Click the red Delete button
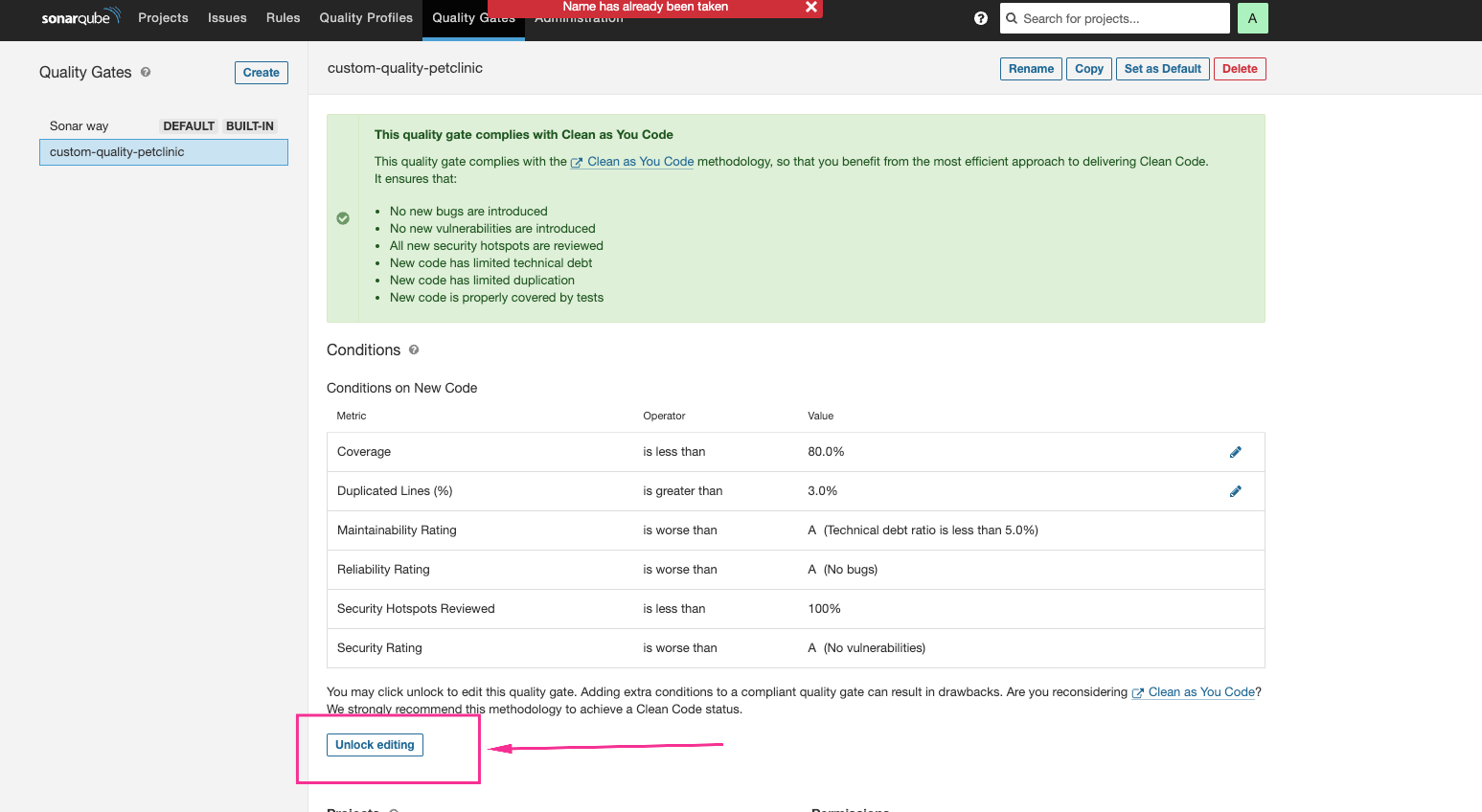The image size is (1482, 812). tap(1239, 69)
